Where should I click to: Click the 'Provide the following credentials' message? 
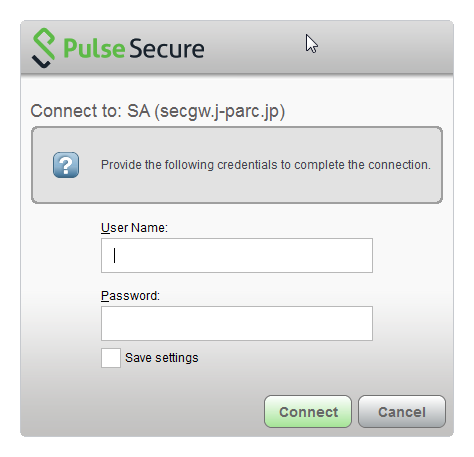coord(266,165)
